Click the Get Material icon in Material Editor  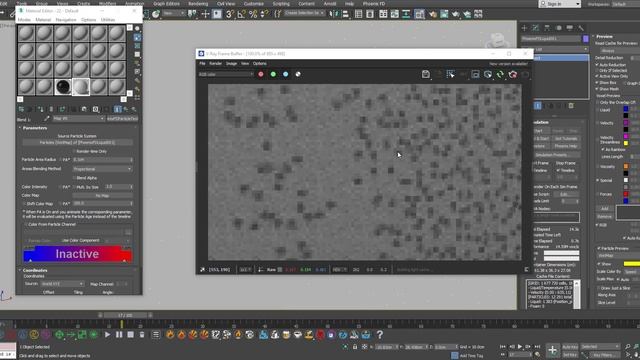pyautogui.click(x=21, y=109)
